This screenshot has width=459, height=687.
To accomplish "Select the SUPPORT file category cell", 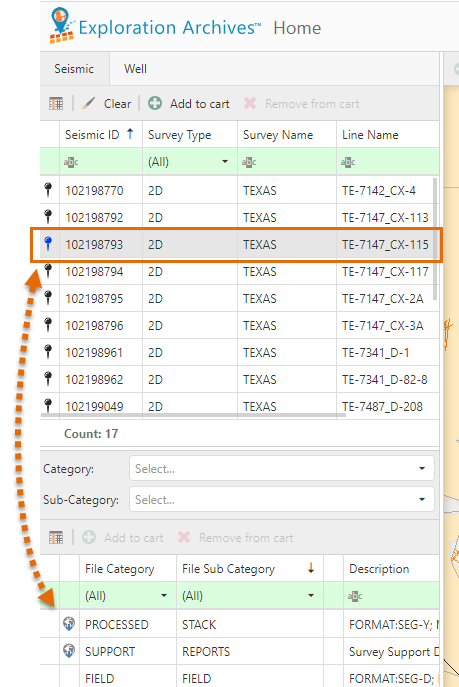I will coord(128,652).
